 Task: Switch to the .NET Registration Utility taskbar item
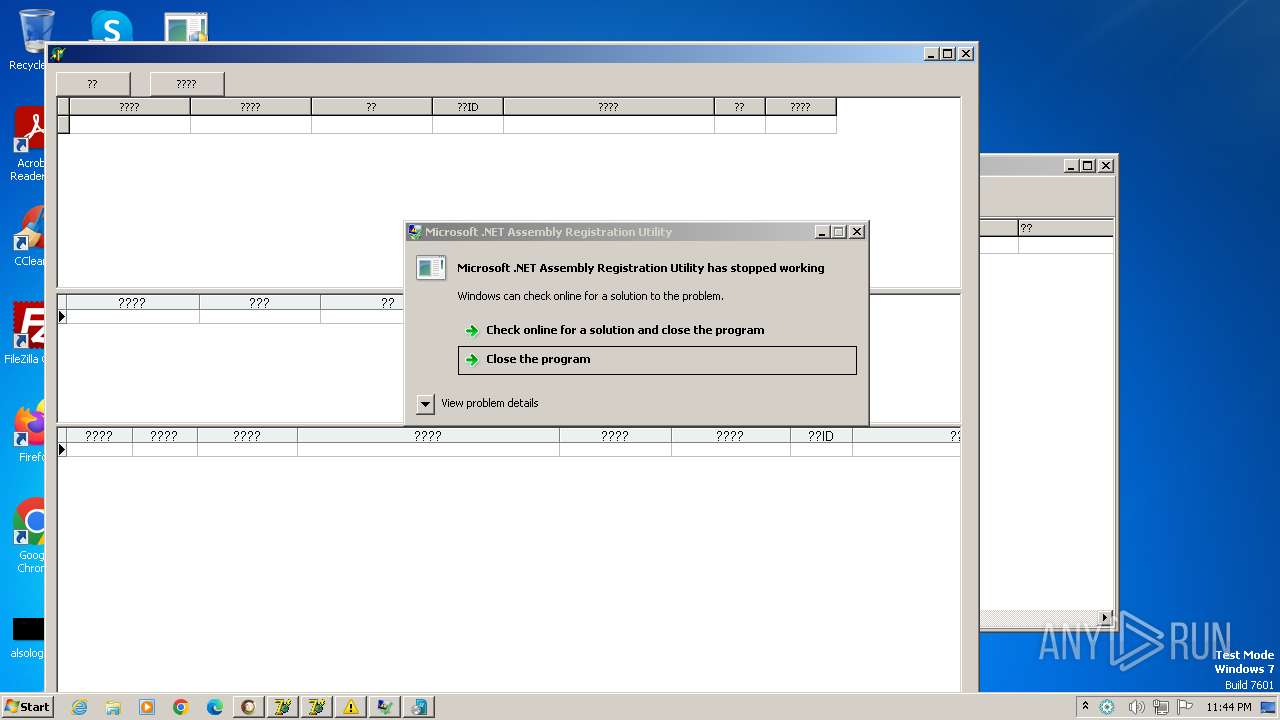click(384, 707)
